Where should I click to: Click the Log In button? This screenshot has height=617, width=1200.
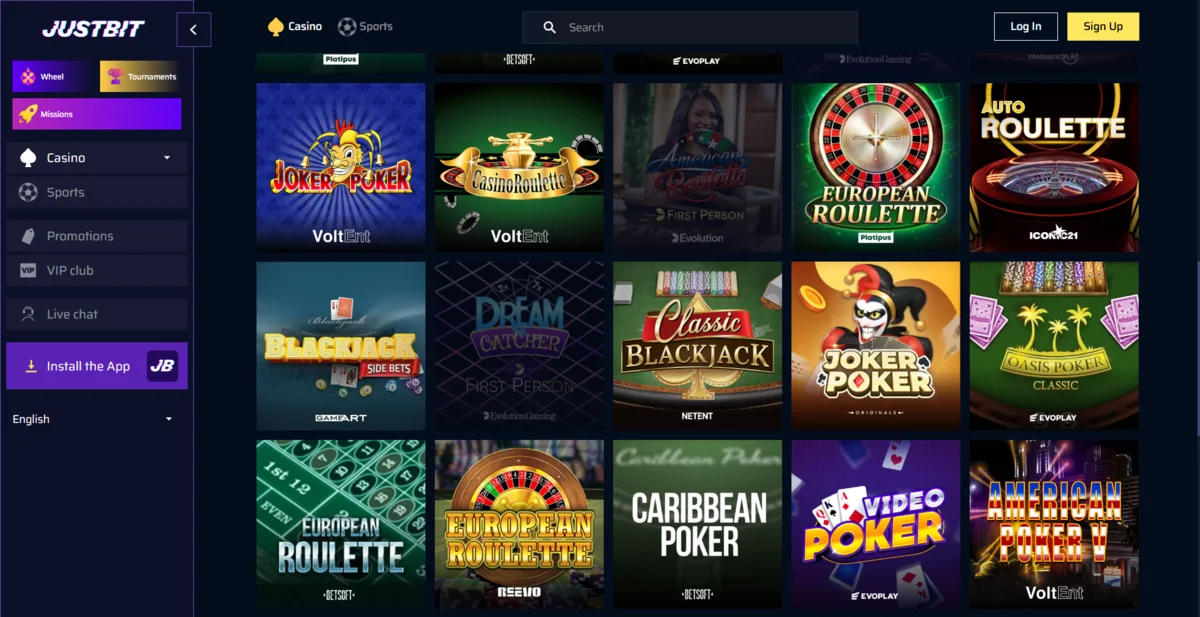pos(1026,27)
